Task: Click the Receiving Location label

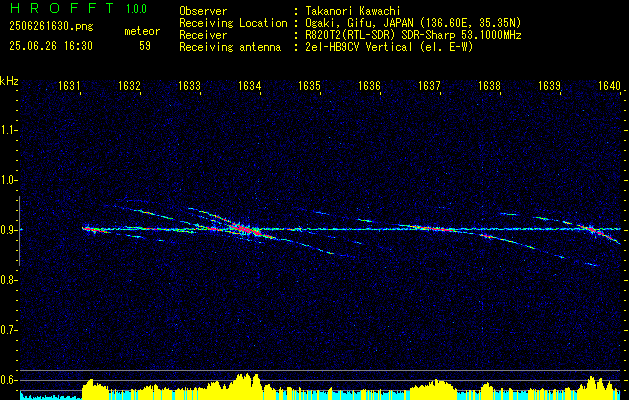Action: coord(233,23)
